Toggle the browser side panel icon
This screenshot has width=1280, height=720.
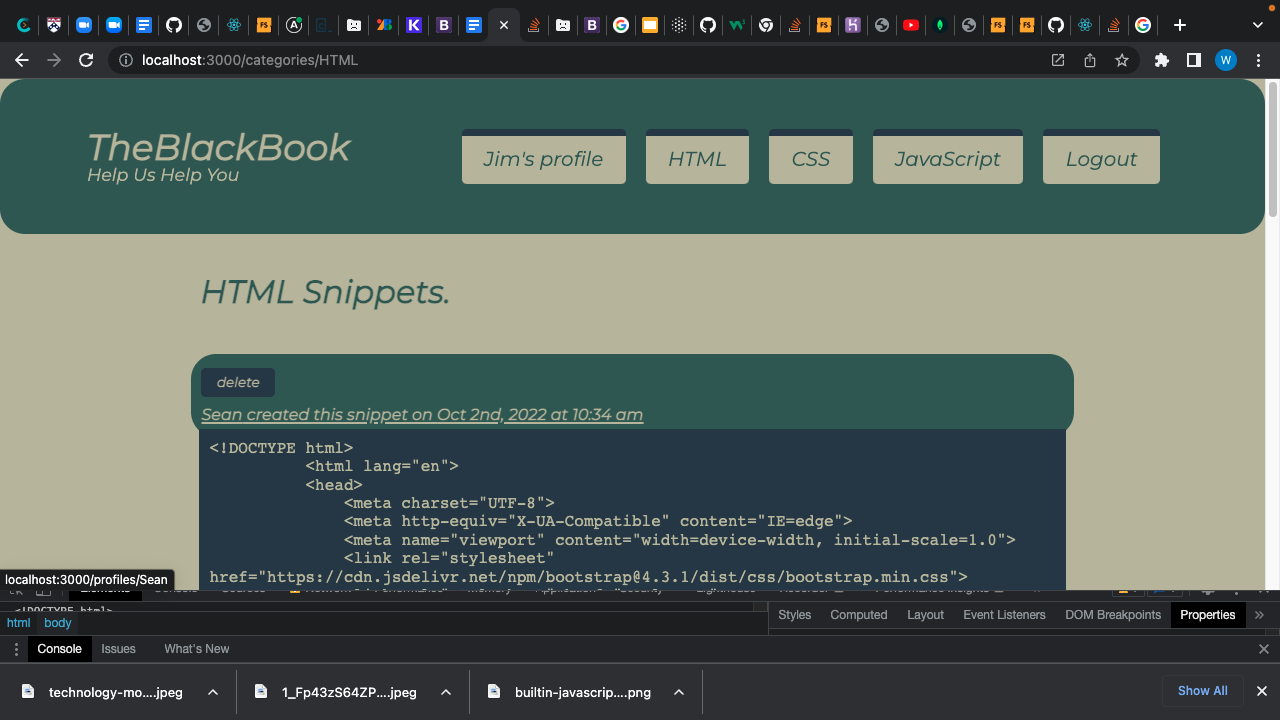pos(1193,60)
